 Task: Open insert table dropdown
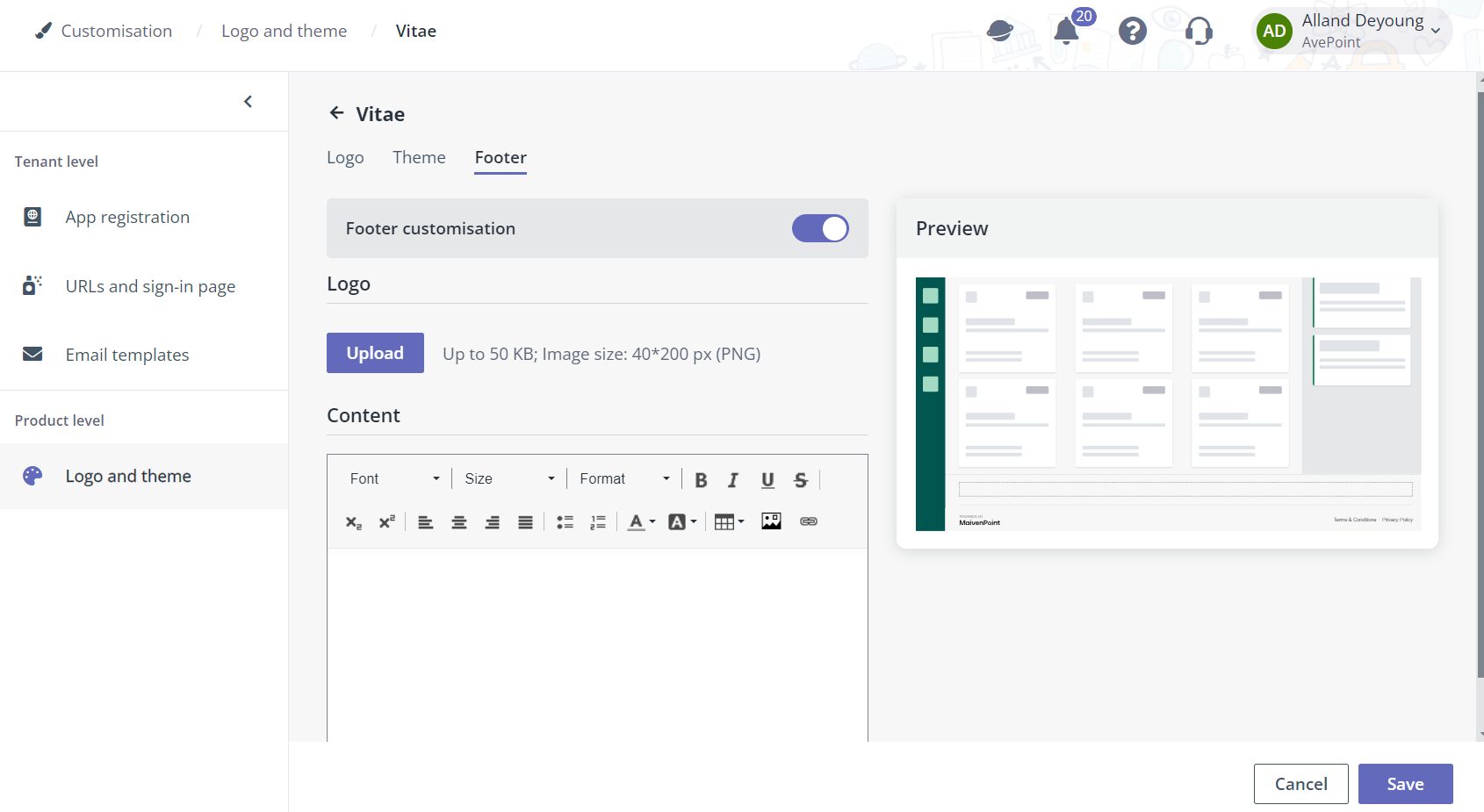[729, 522]
